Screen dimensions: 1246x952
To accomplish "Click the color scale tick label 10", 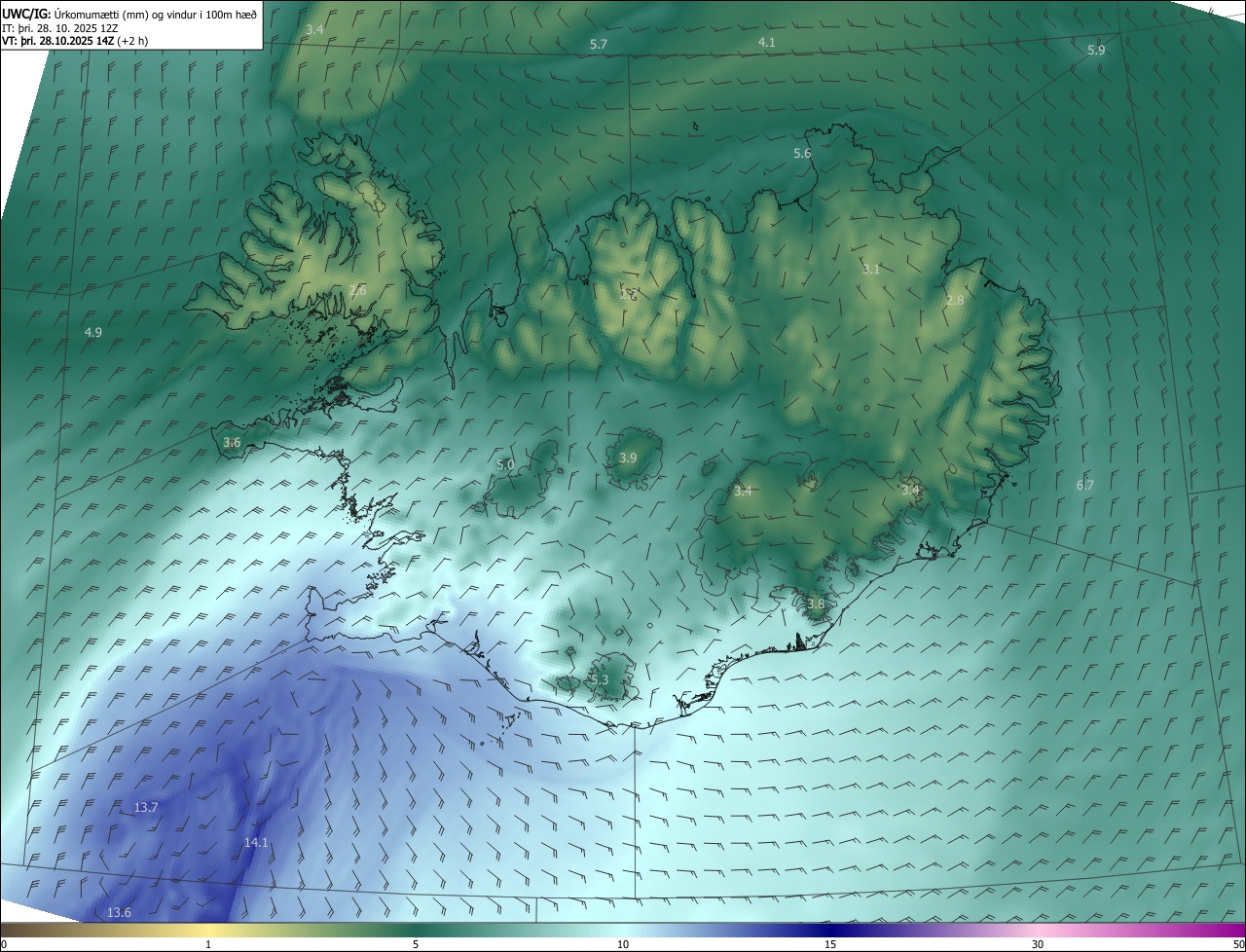I will pos(623,945).
